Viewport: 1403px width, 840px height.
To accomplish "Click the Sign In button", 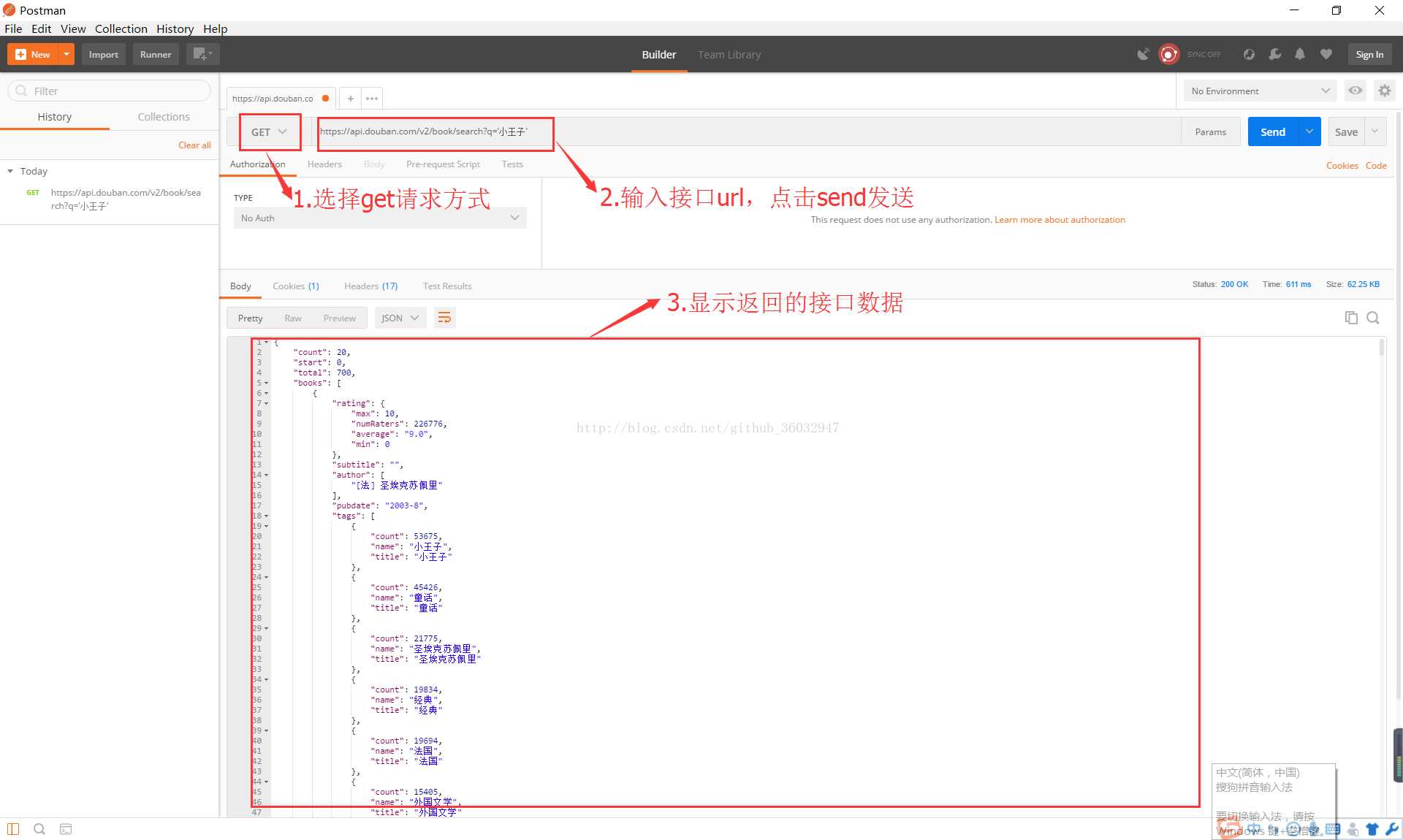I will (x=1369, y=54).
